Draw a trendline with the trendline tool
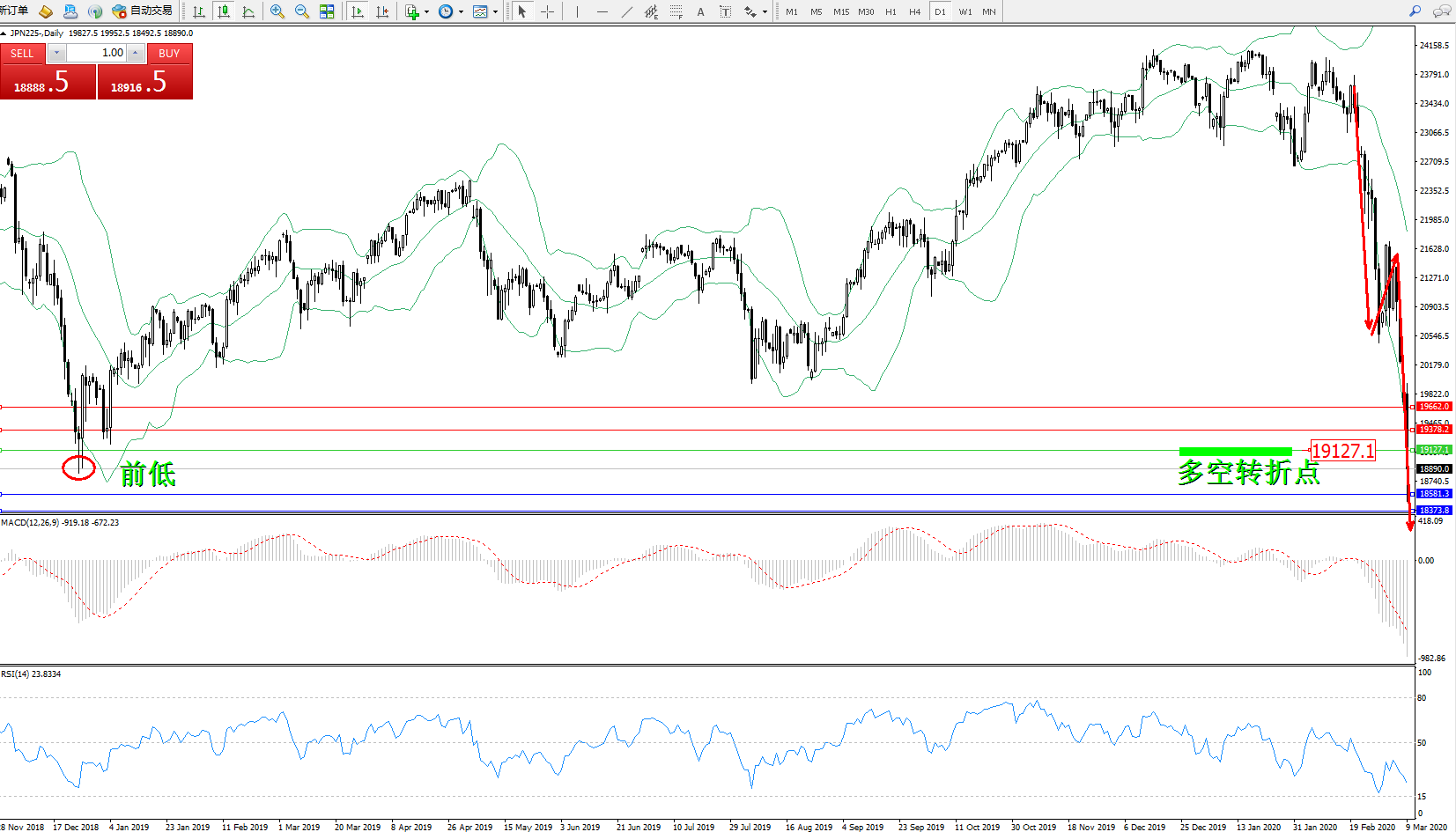 (626, 11)
